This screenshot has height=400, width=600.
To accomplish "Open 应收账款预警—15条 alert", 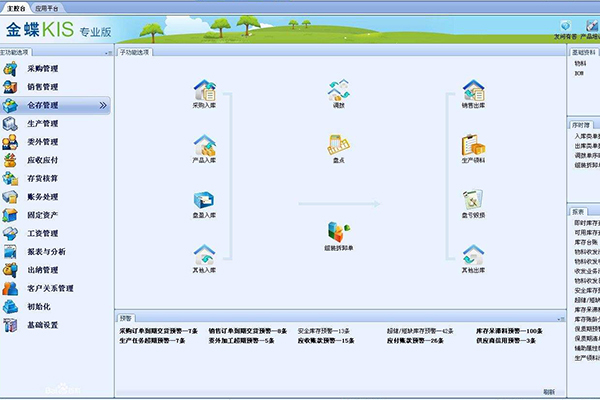I will tap(326, 340).
